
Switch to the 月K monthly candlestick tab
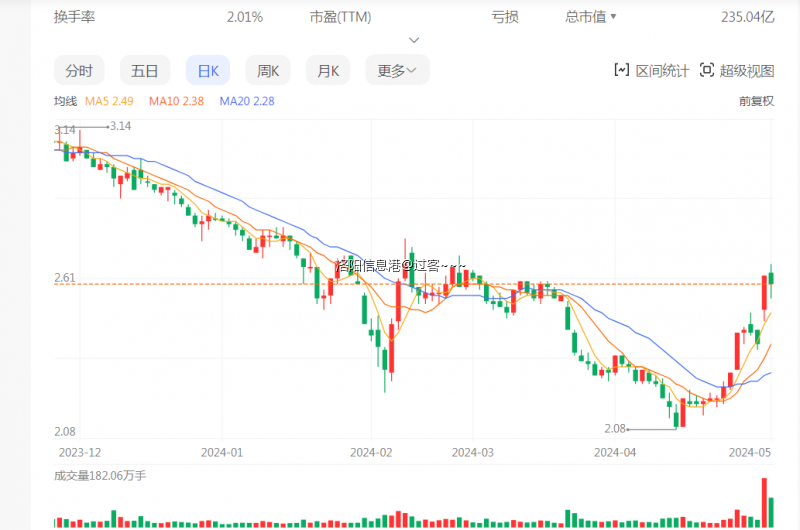click(x=328, y=70)
